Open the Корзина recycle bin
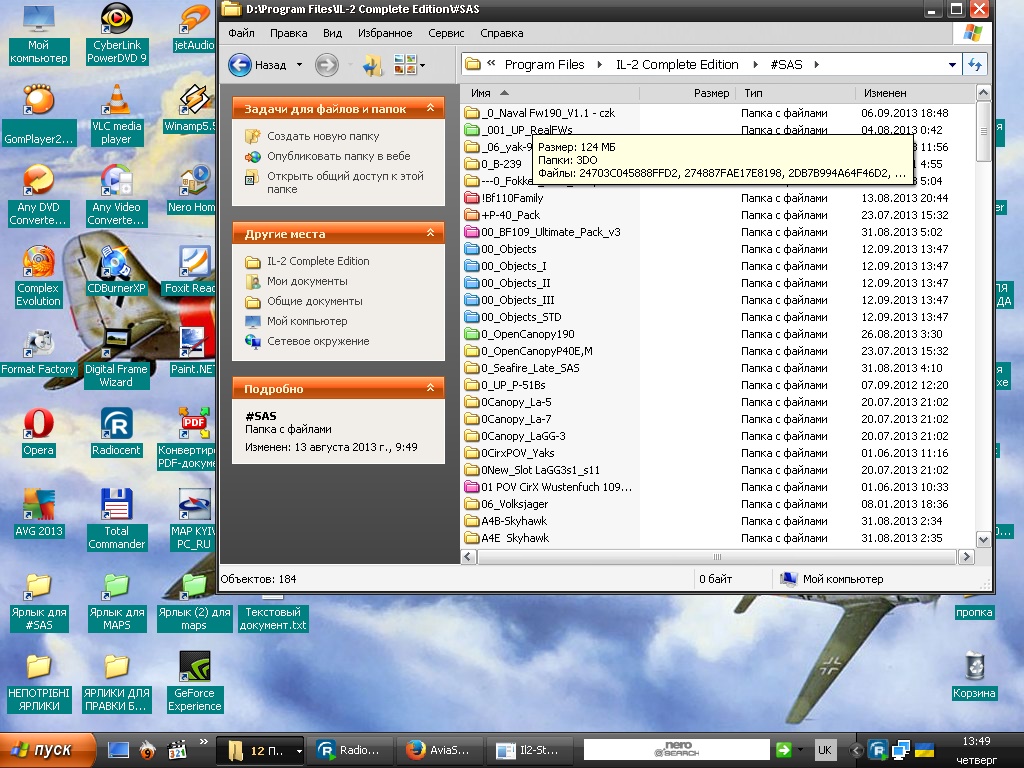Viewport: 1024px width, 768px height. tap(974, 675)
